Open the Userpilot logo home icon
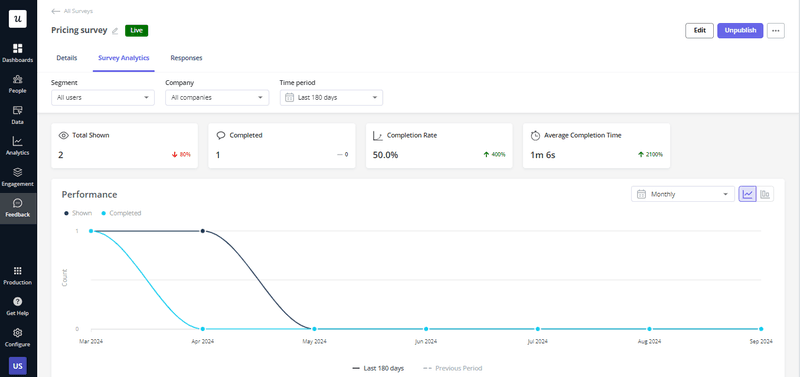The height and width of the screenshot is (377, 800). 18,18
